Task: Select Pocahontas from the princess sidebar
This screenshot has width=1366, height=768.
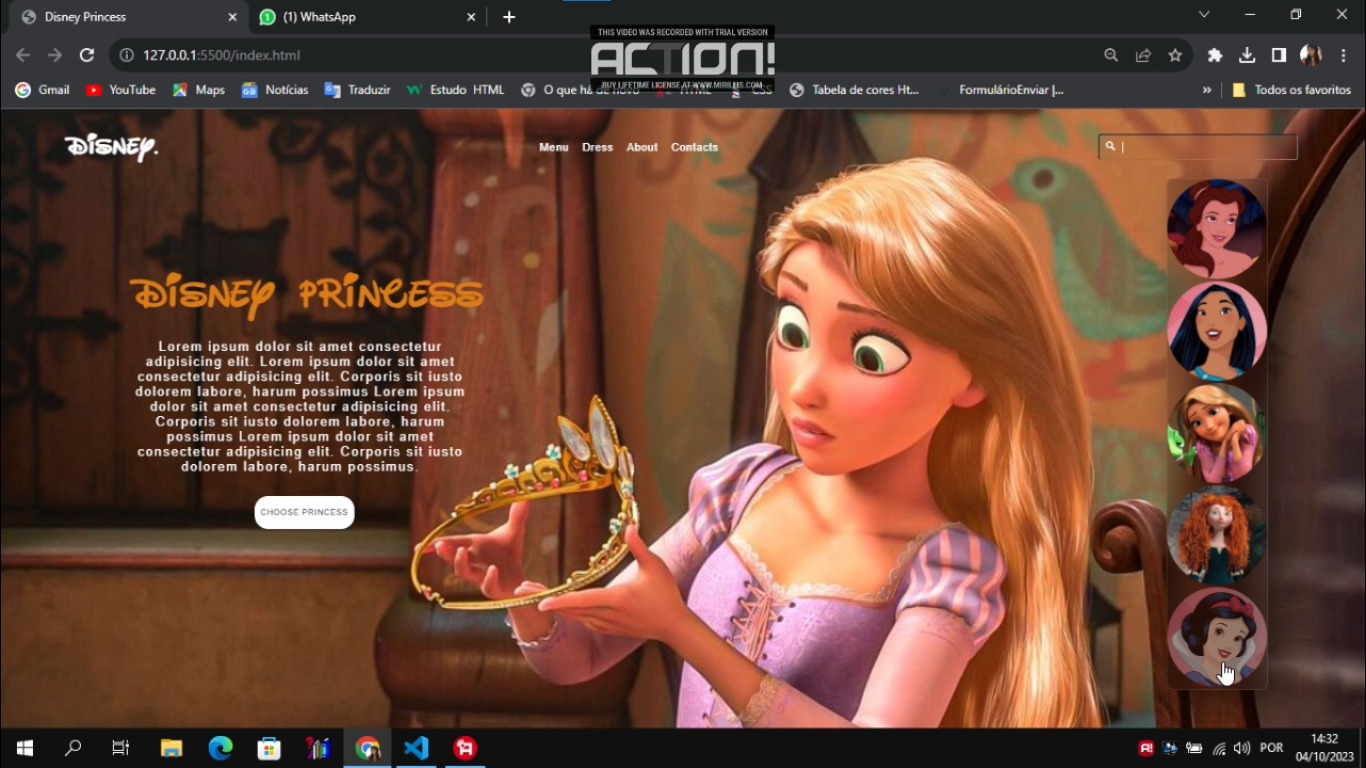Action: [x=1216, y=330]
